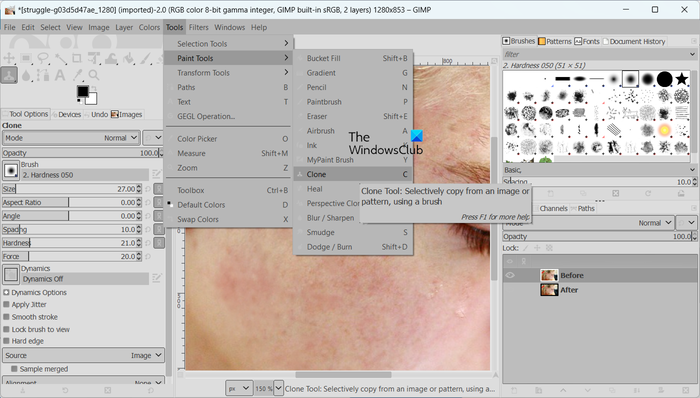Select the Text tool 'A' icon
700x398 pixels.
pyautogui.click(x=60, y=75)
